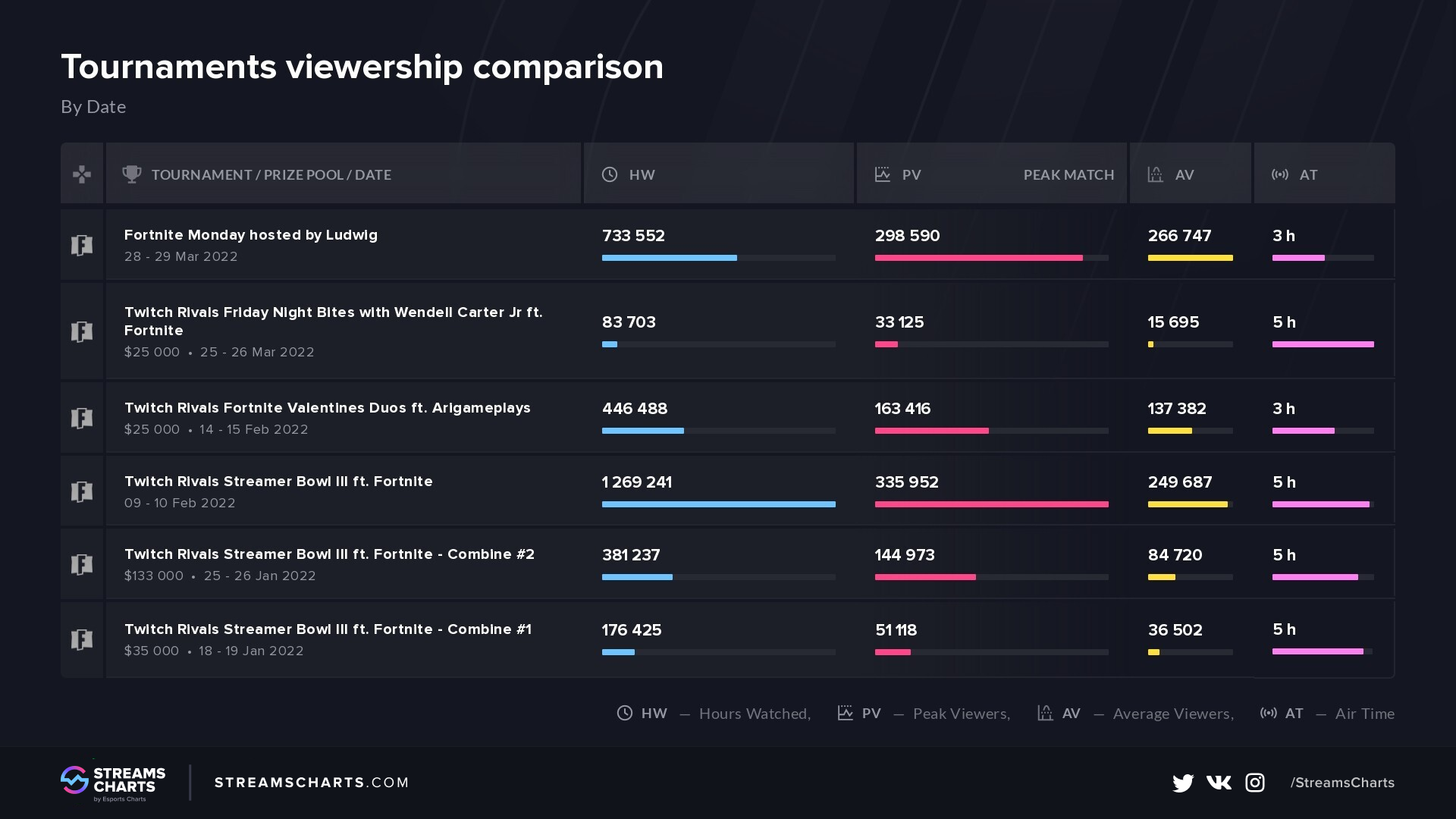Click the bar chart icon in AV header
Screen dimensions: 1456x819
(x=1156, y=174)
